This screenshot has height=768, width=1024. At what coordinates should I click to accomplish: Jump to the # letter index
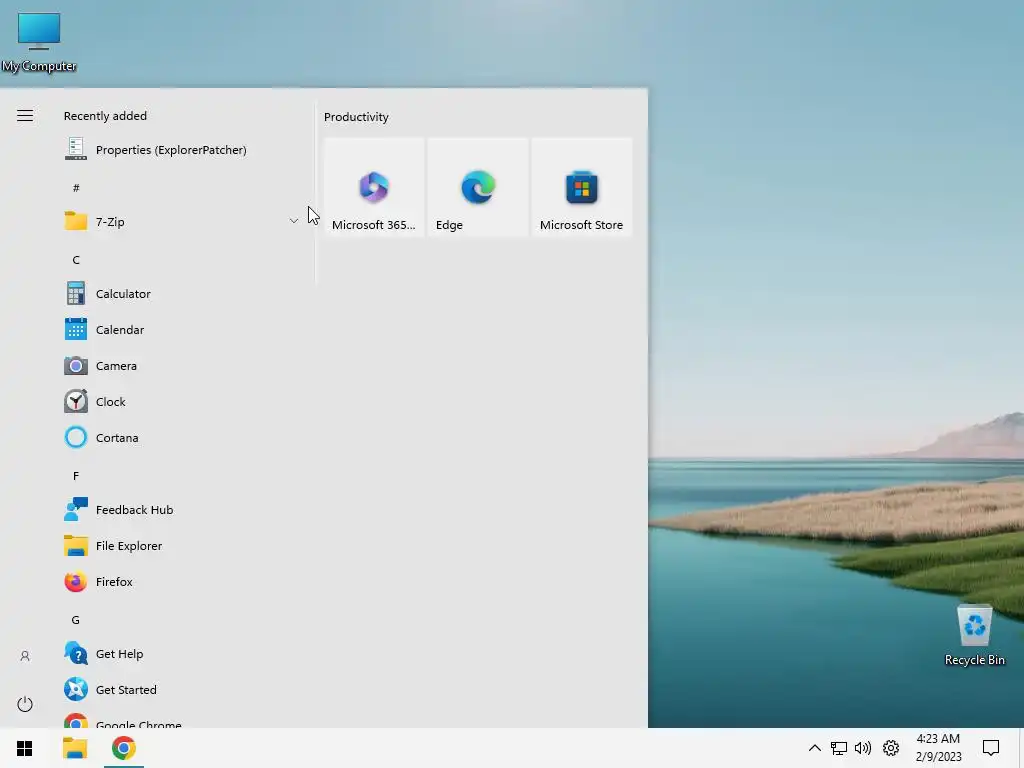coord(76,188)
